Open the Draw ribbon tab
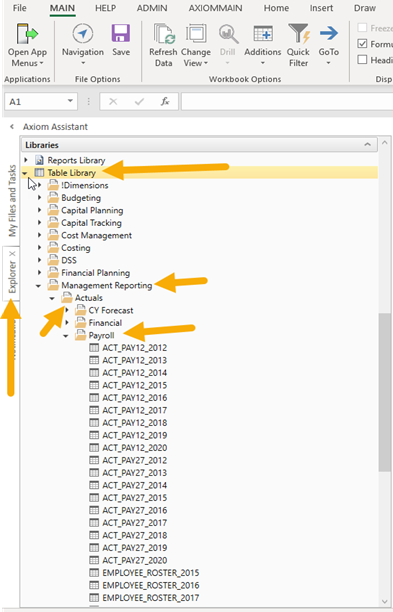 pos(365,8)
